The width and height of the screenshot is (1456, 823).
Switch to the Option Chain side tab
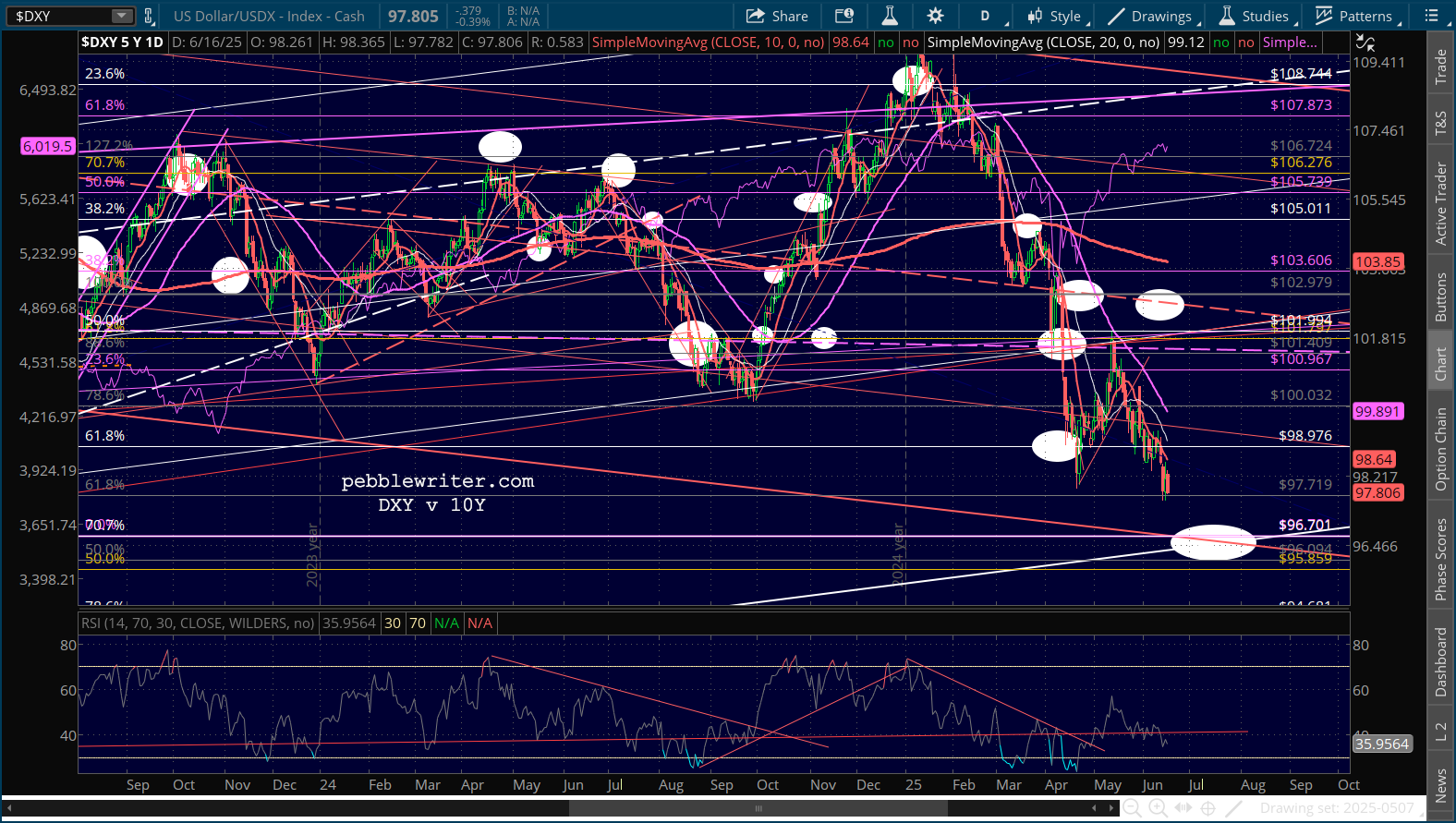(x=1440, y=450)
